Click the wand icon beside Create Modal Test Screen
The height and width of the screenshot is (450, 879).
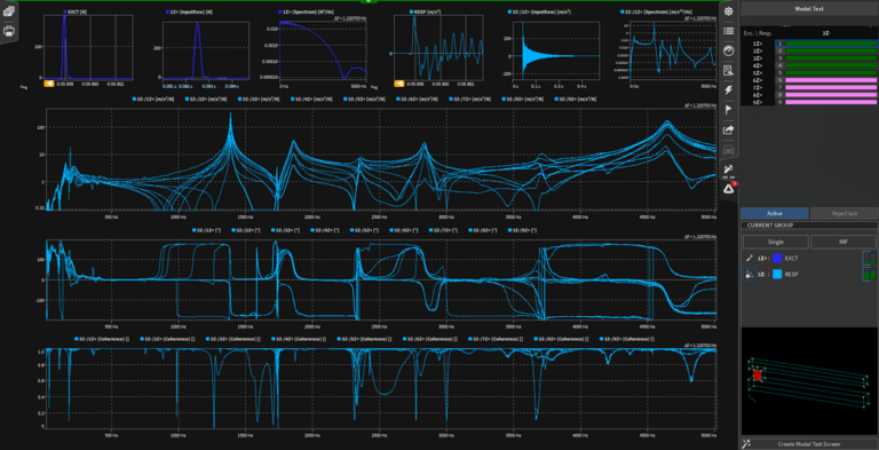746,444
